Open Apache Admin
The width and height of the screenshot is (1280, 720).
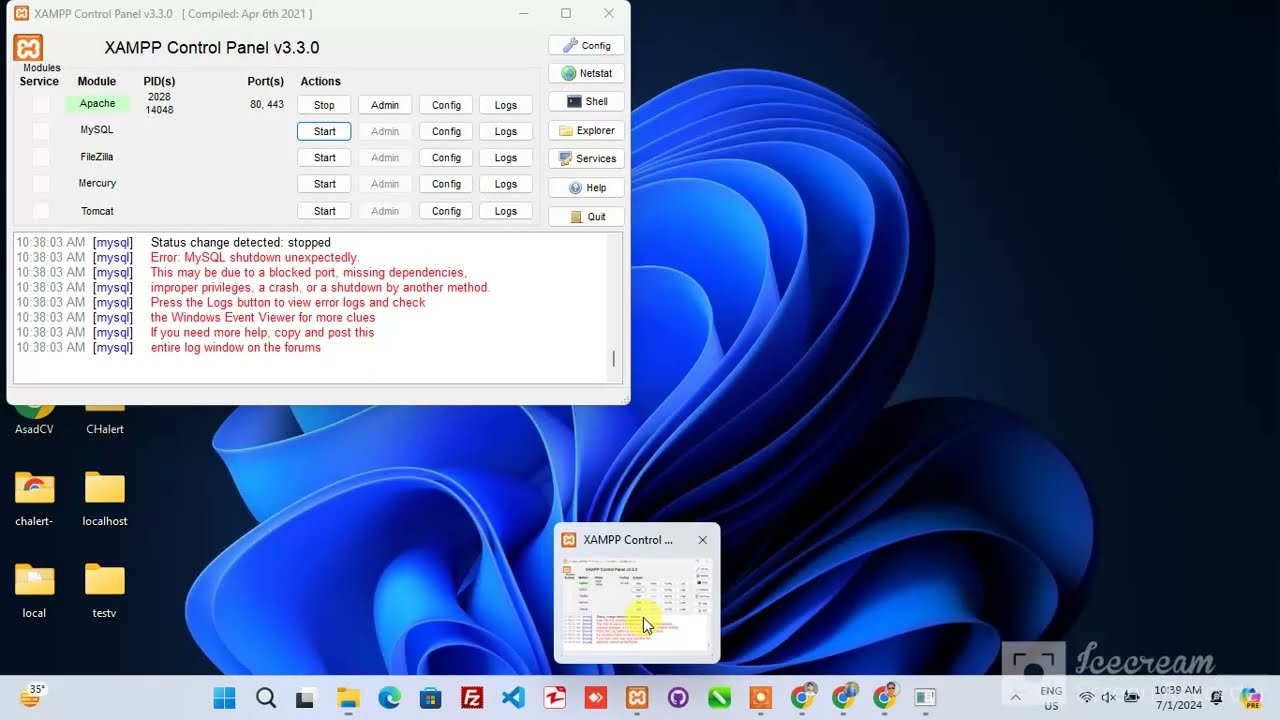[x=385, y=105]
